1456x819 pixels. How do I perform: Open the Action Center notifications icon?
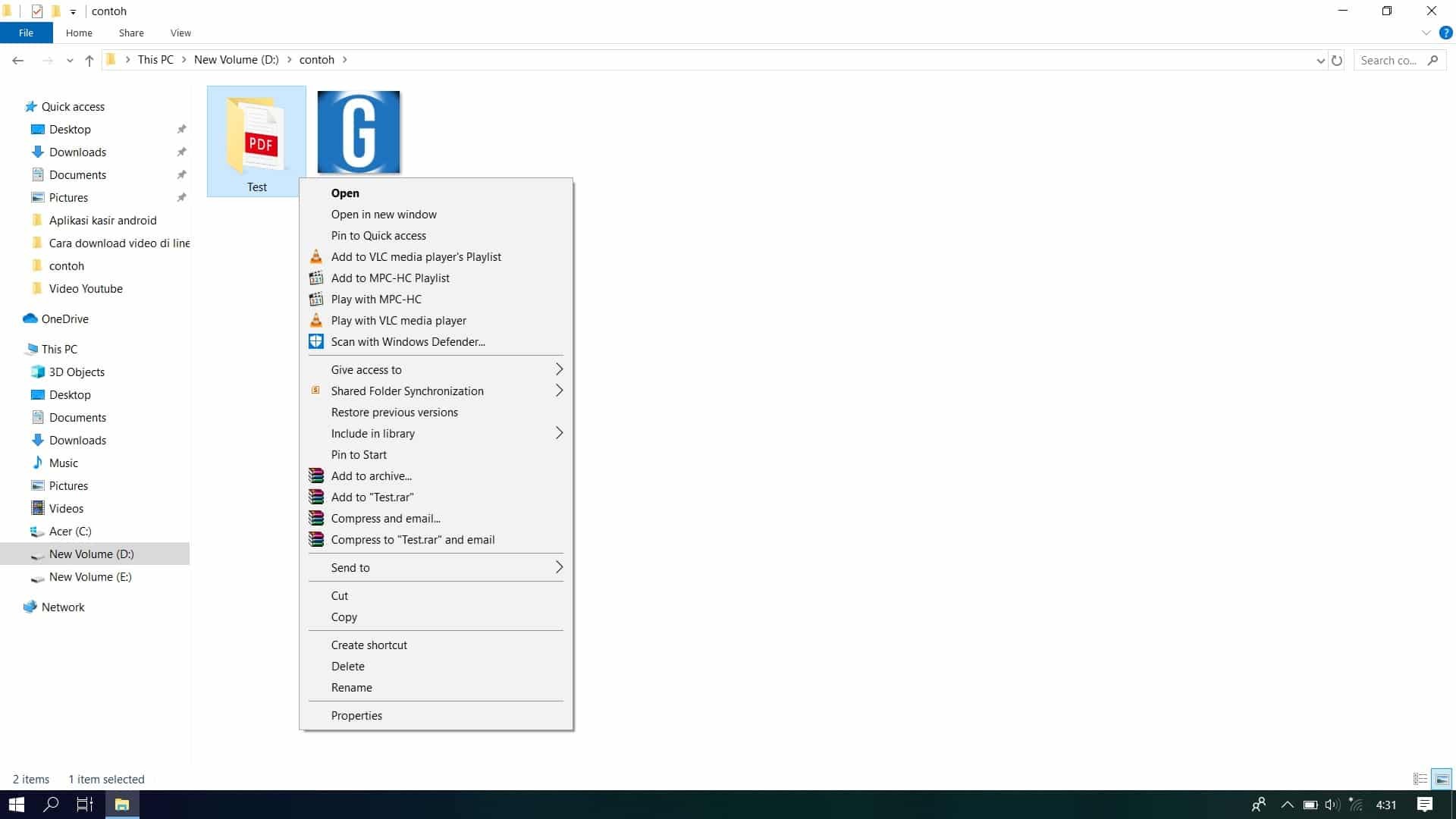(x=1424, y=805)
